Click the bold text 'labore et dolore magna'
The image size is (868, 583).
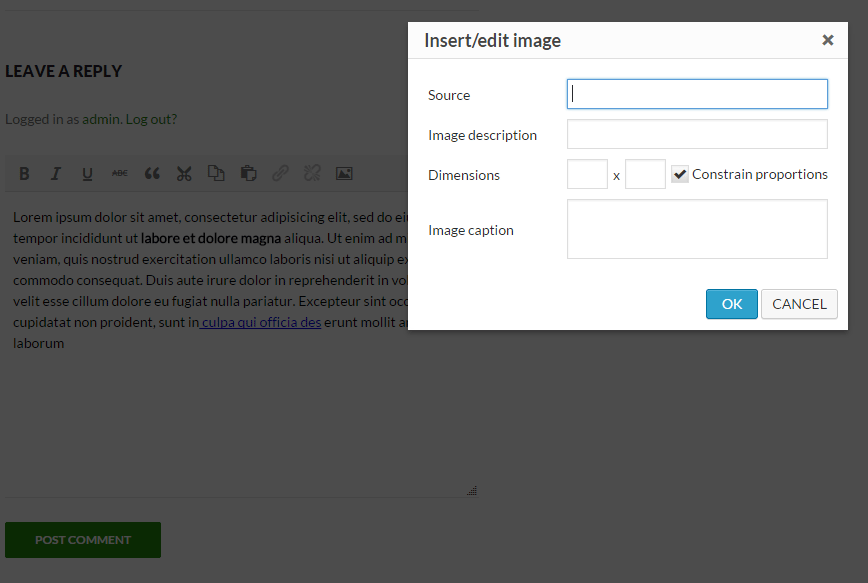[x=211, y=238]
